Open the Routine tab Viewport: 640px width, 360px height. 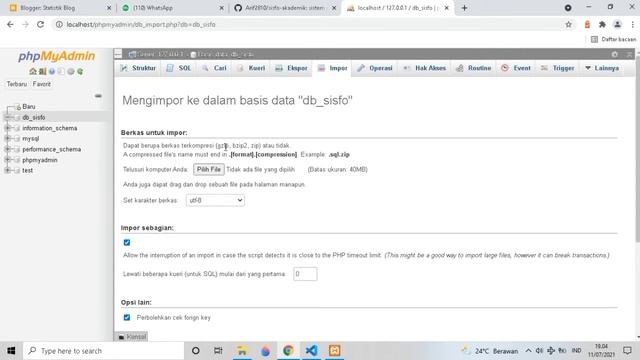[x=473, y=68]
